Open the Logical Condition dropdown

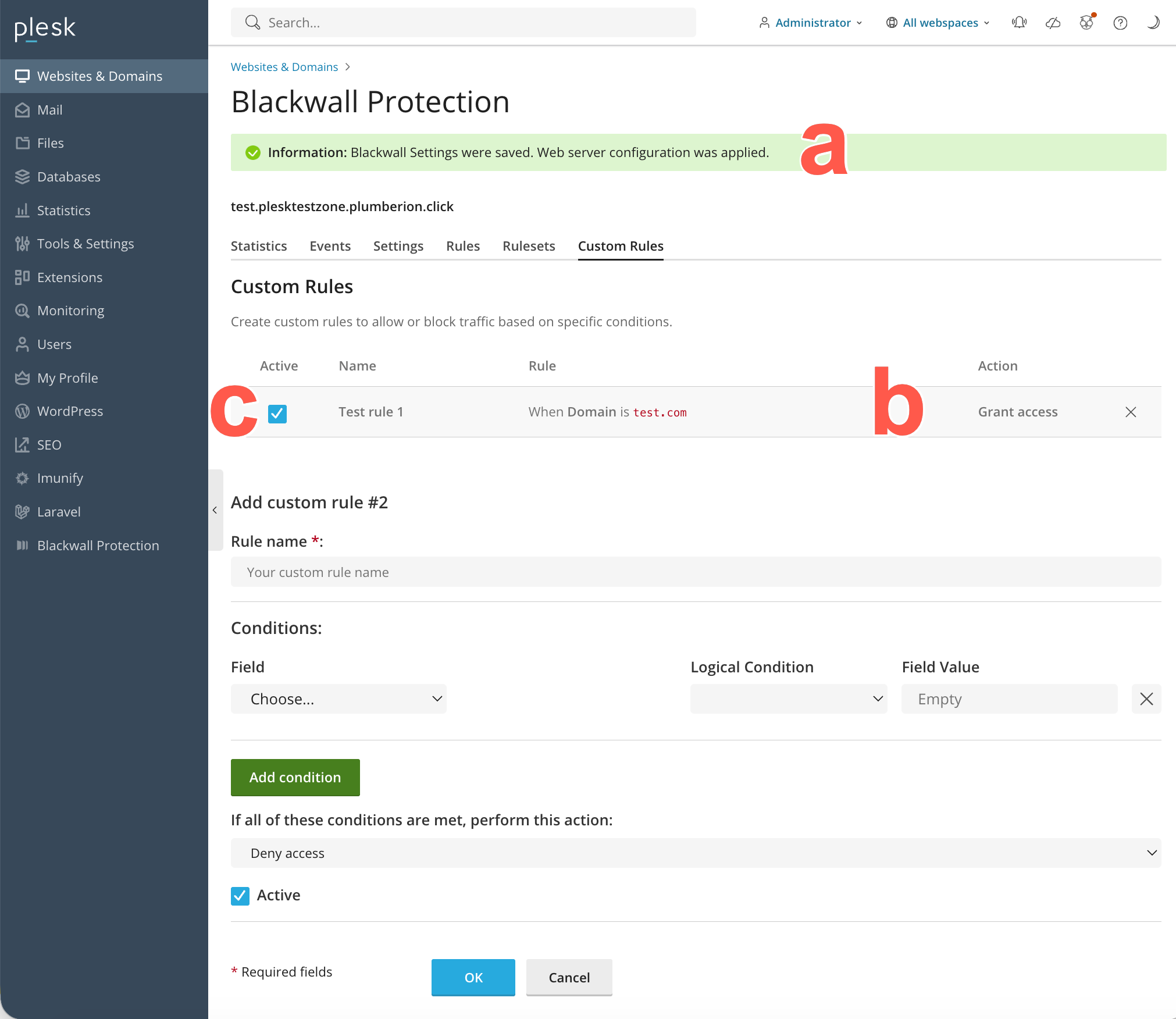(x=788, y=699)
